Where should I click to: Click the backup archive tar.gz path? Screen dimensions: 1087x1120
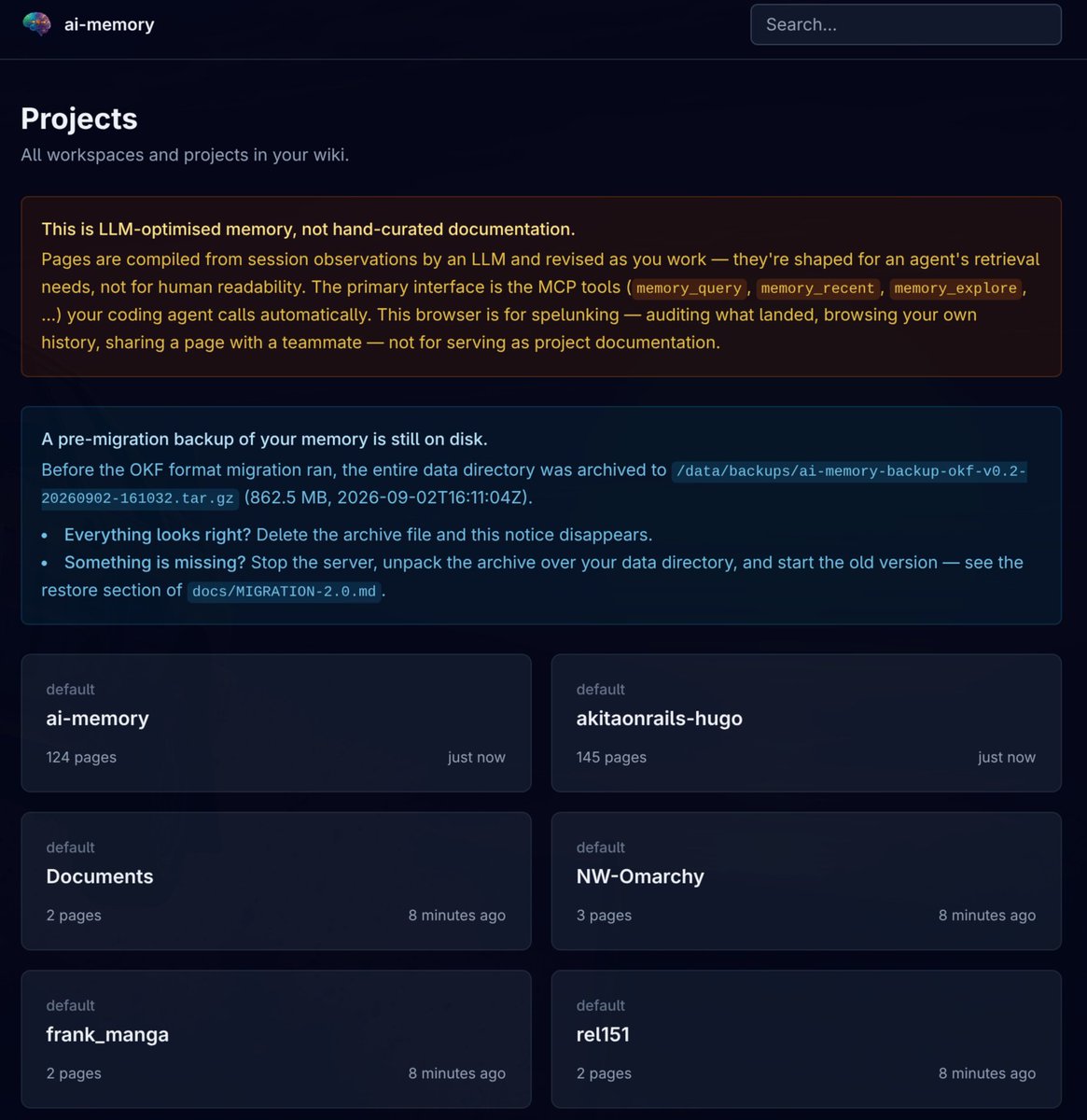click(x=534, y=484)
